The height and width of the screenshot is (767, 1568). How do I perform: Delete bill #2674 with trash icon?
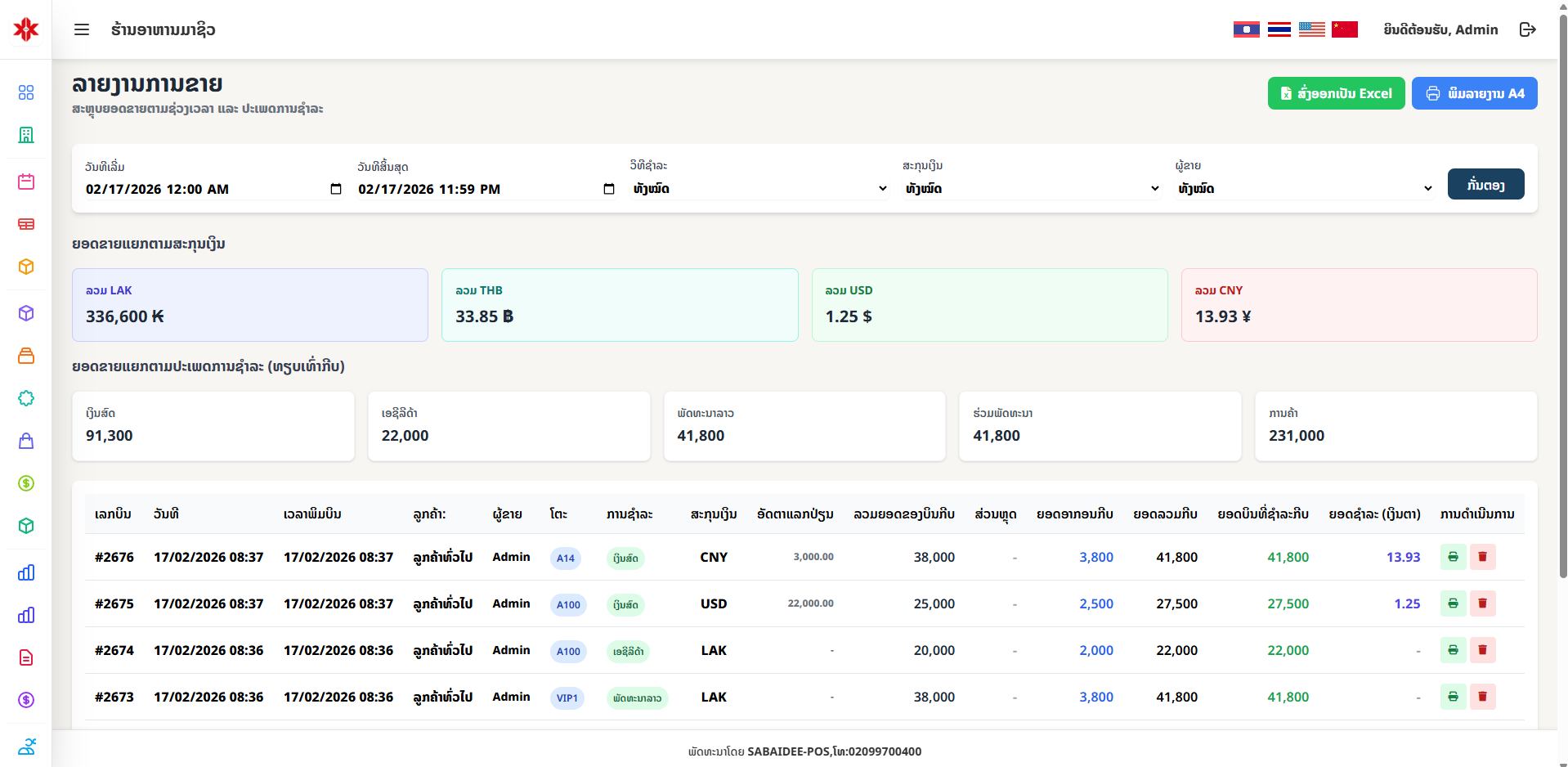click(x=1481, y=650)
